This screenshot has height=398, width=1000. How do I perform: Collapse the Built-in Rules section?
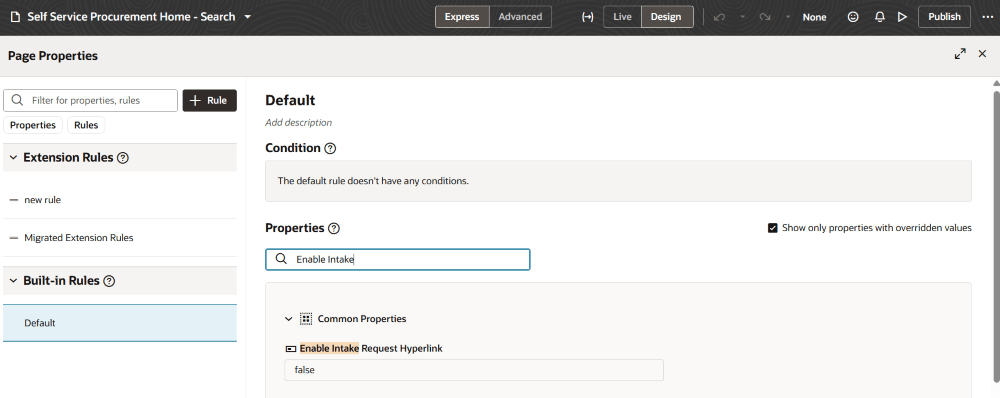tap(13, 281)
